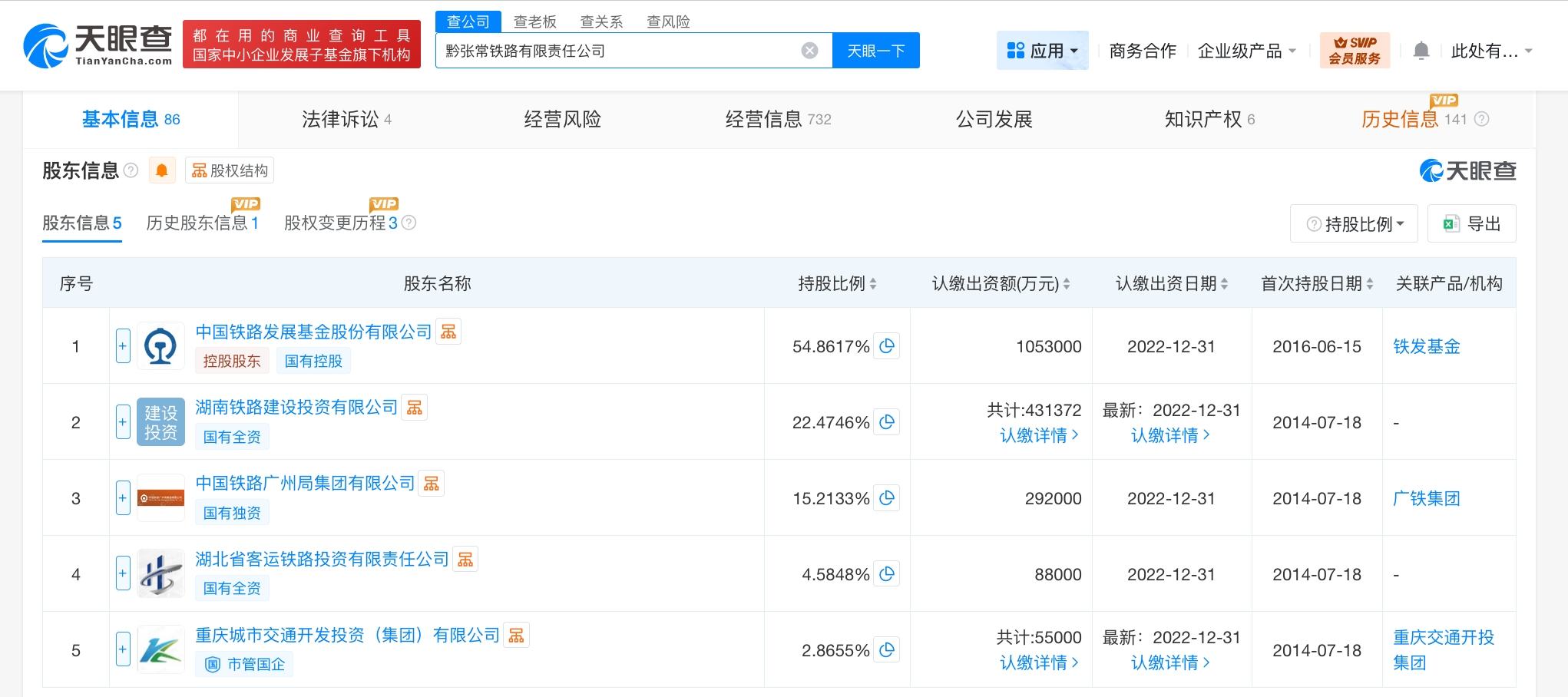This screenshot has height=697, width=1568.
Task: Open the 应用 dropdown menu
Action: tap(1042, 51)
